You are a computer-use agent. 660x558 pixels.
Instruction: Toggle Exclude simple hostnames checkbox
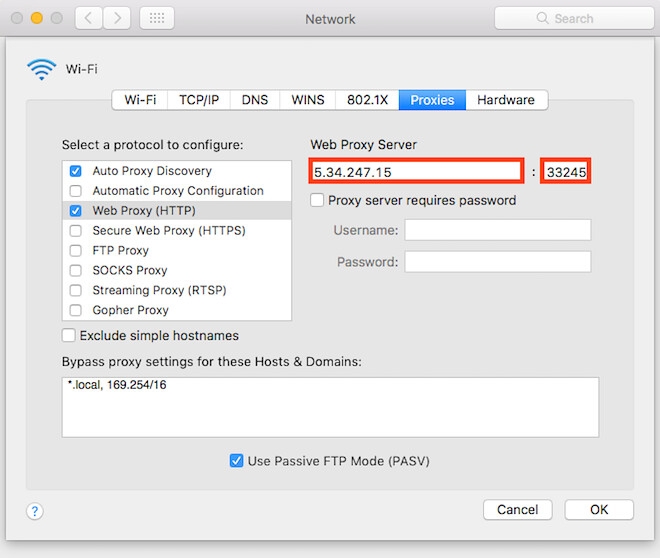69,335
